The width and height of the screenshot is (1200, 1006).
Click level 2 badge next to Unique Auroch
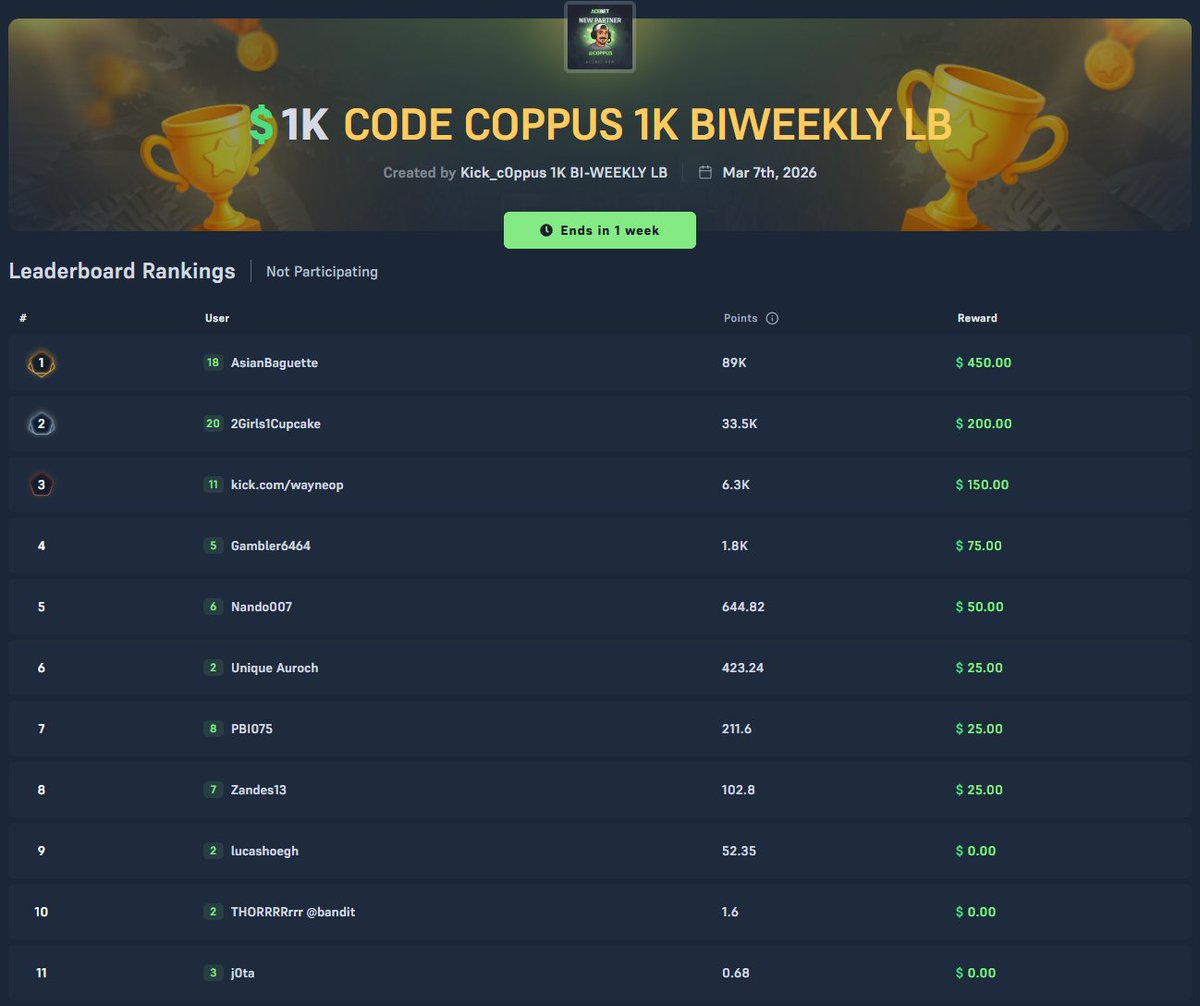tap(213, 668)
